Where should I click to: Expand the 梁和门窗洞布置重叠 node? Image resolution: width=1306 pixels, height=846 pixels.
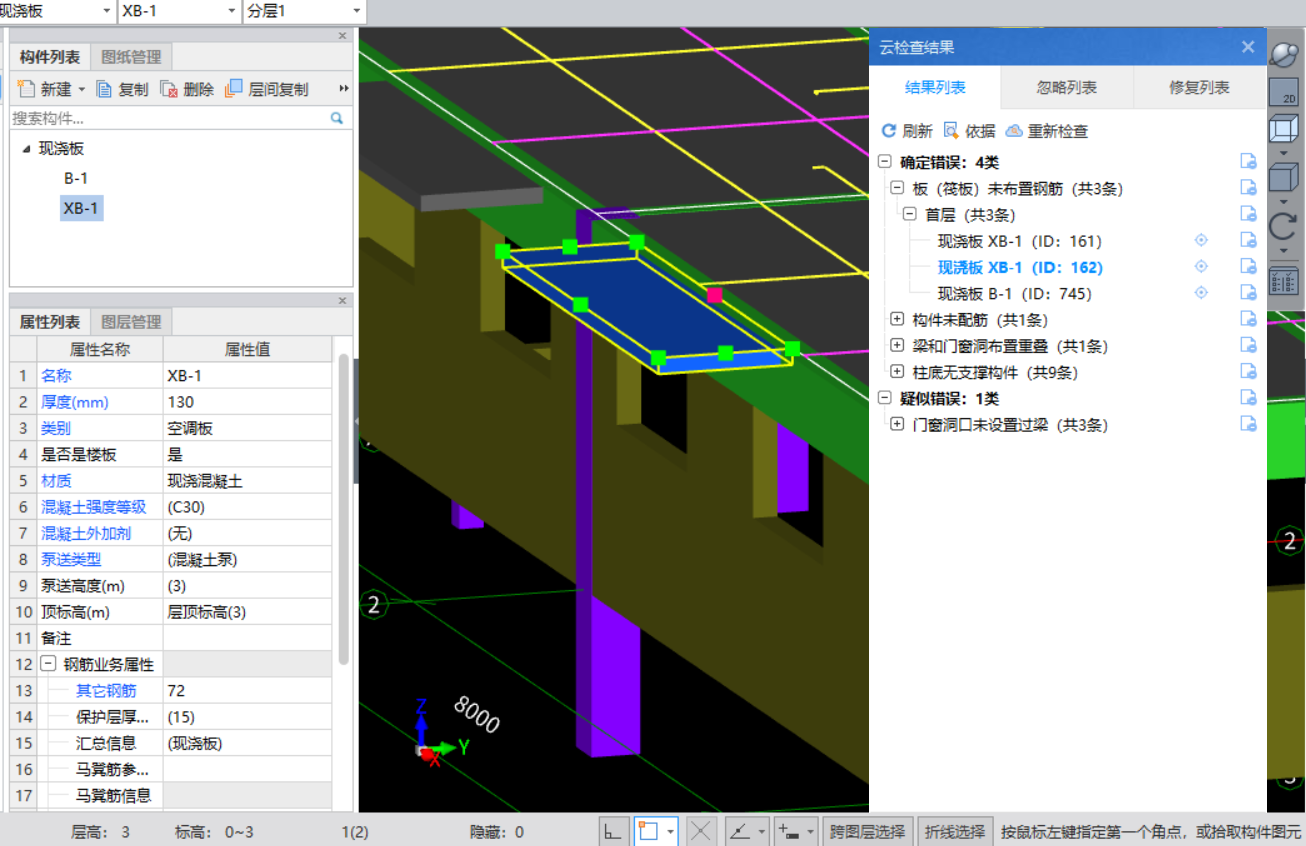(897, 345)
